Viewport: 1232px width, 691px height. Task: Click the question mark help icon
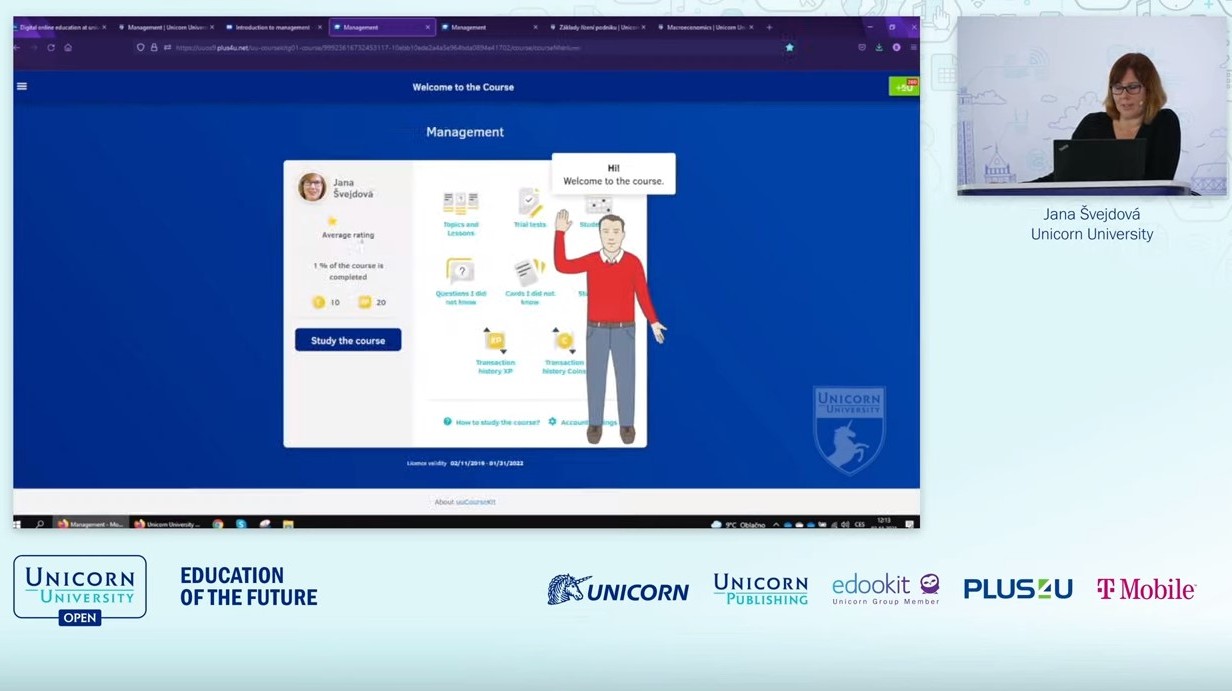coord(447,422)
